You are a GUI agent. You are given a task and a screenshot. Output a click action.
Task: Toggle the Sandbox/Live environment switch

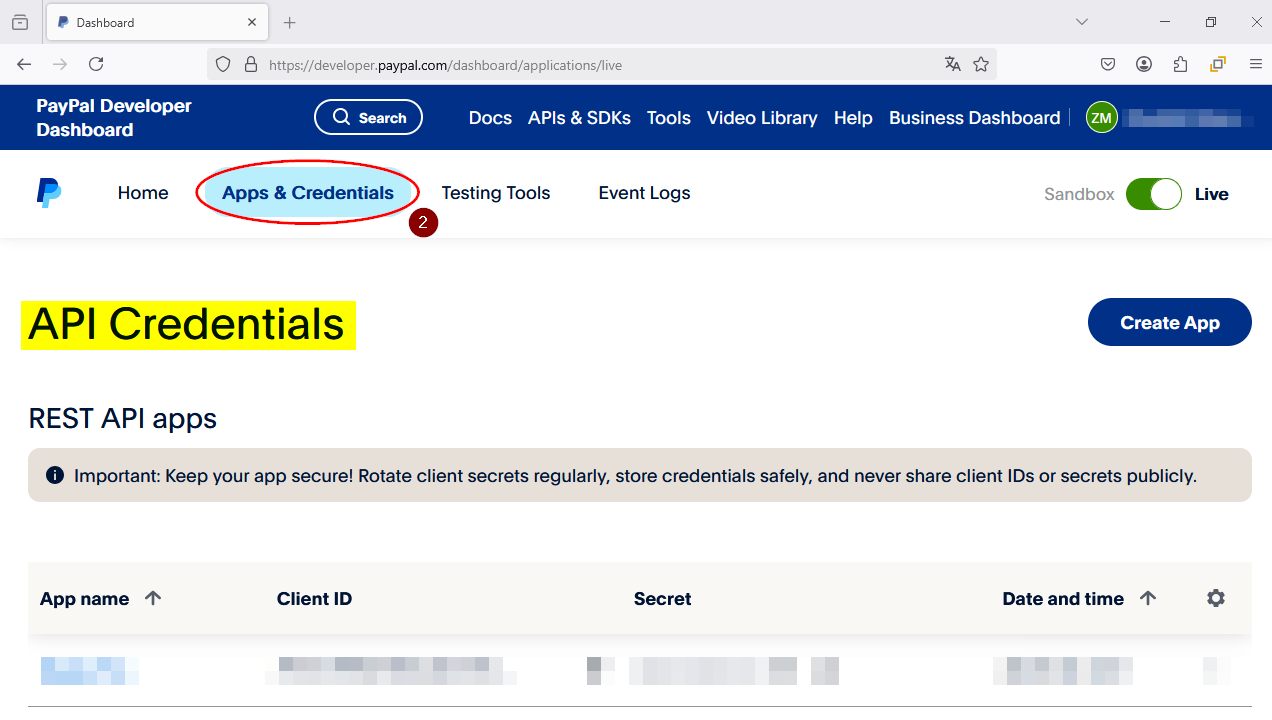click(x=1154, y=194)
